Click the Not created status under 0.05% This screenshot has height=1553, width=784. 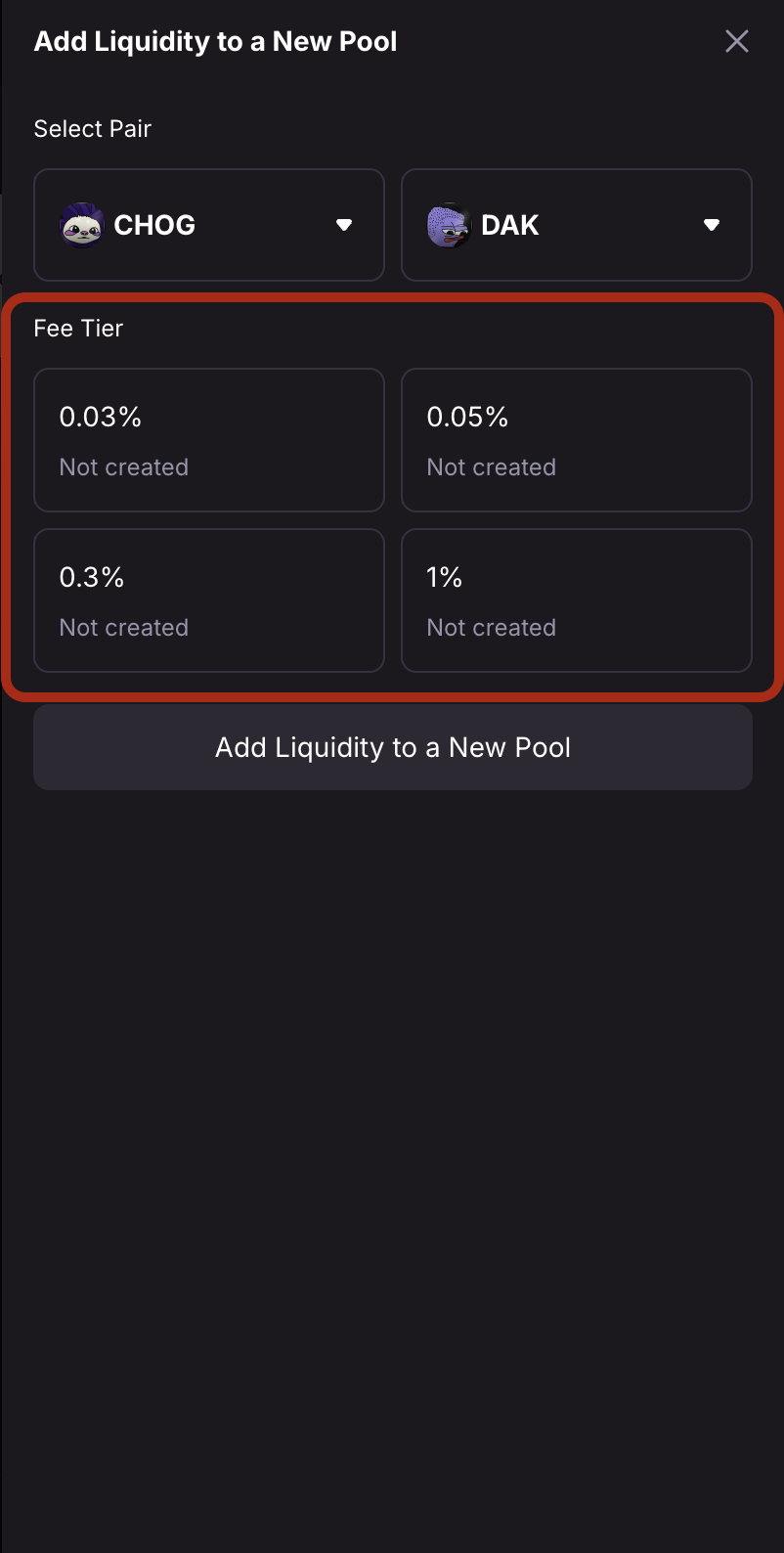pyautogui.click(x=492, y=467)
